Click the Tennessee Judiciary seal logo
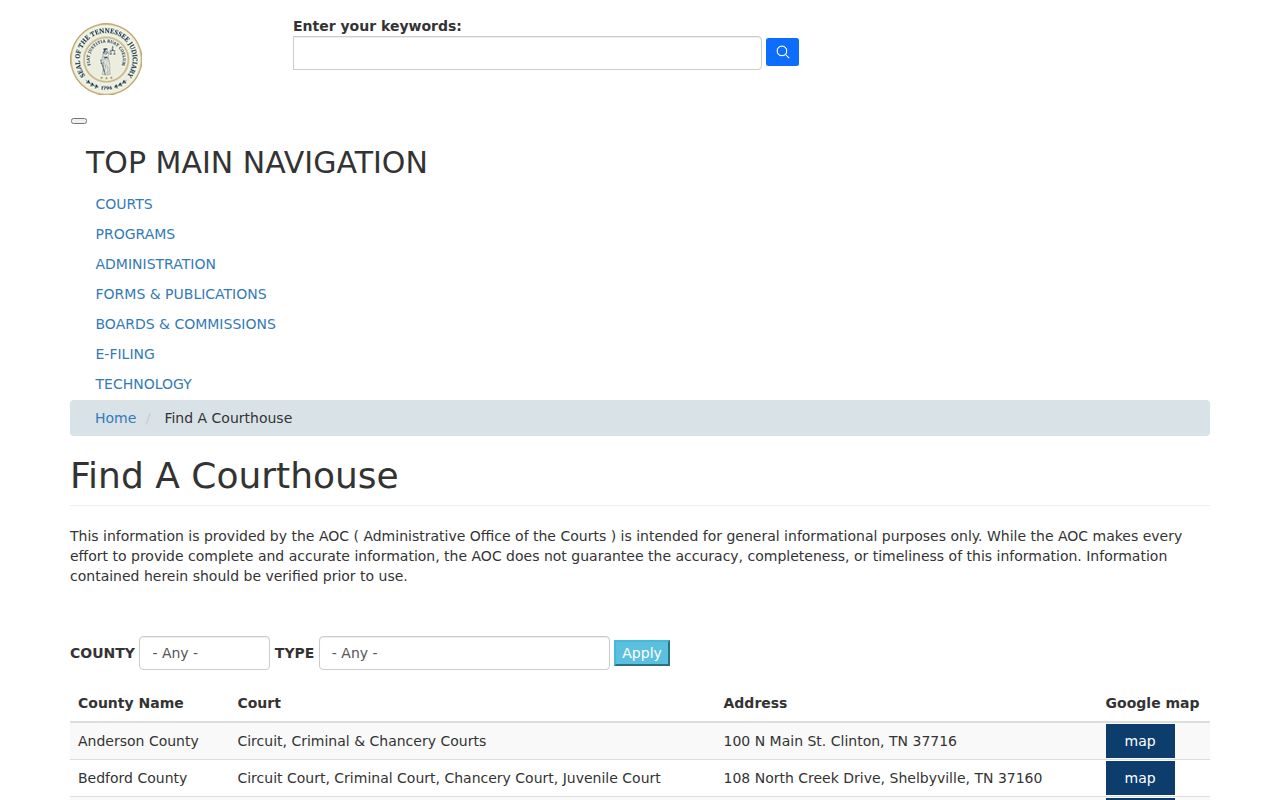This screenshot has height=800, width=1280. pyautogui.click(x=106, y=60)
